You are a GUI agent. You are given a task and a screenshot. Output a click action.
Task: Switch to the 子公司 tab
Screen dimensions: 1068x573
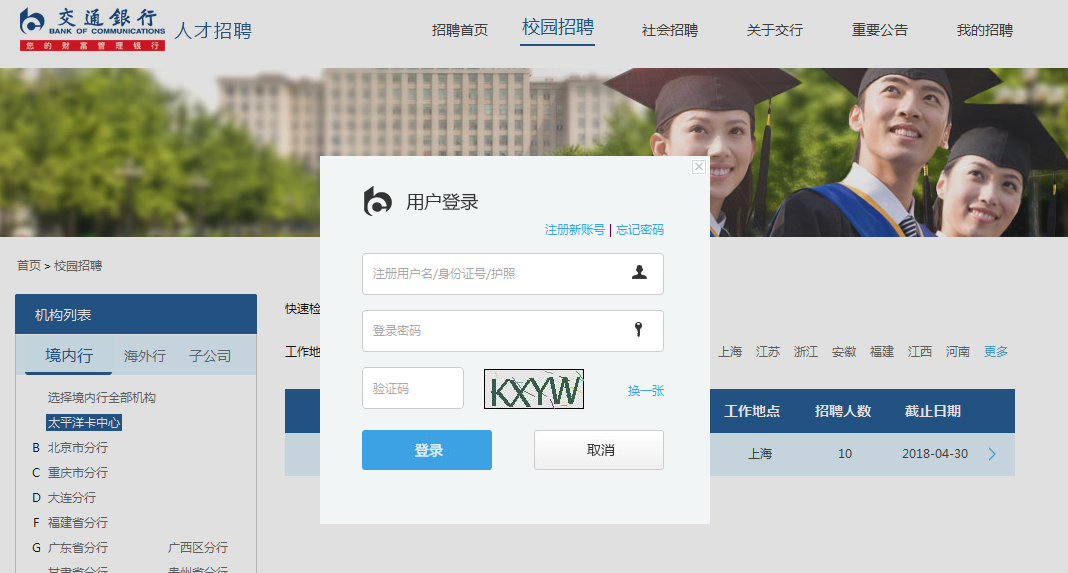pos(210,356)
